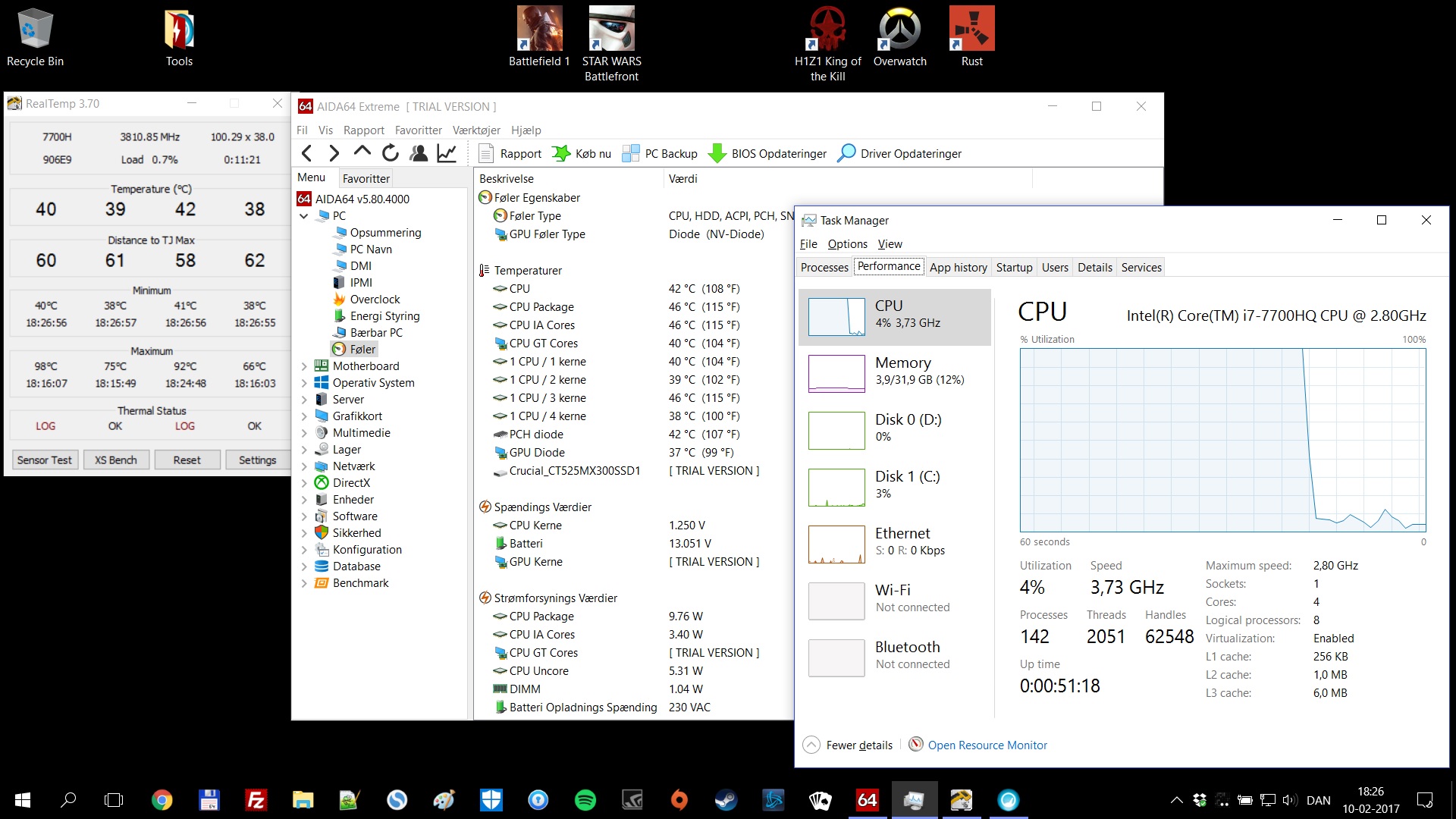Click the taskbar search magnifier
The width and height of the screenshot is (1456, 819).
(68, 800)
